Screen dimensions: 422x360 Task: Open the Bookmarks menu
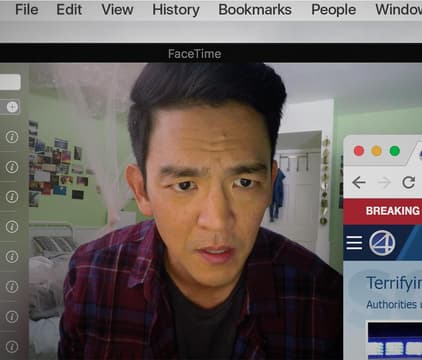coord(255,9)
